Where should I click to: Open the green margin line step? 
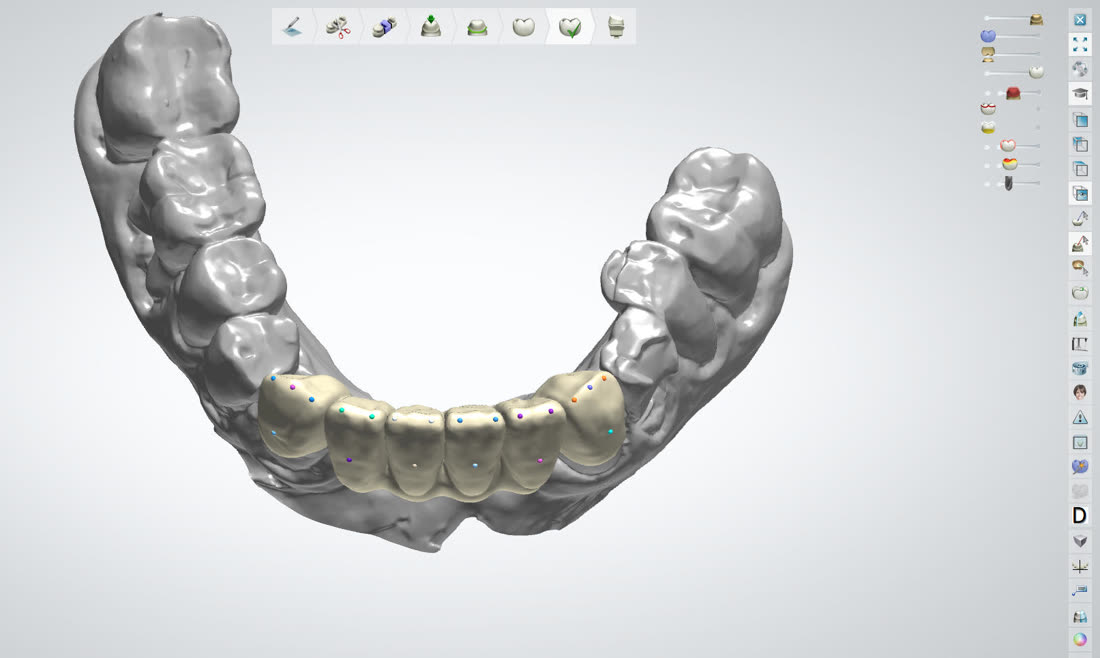477,27
